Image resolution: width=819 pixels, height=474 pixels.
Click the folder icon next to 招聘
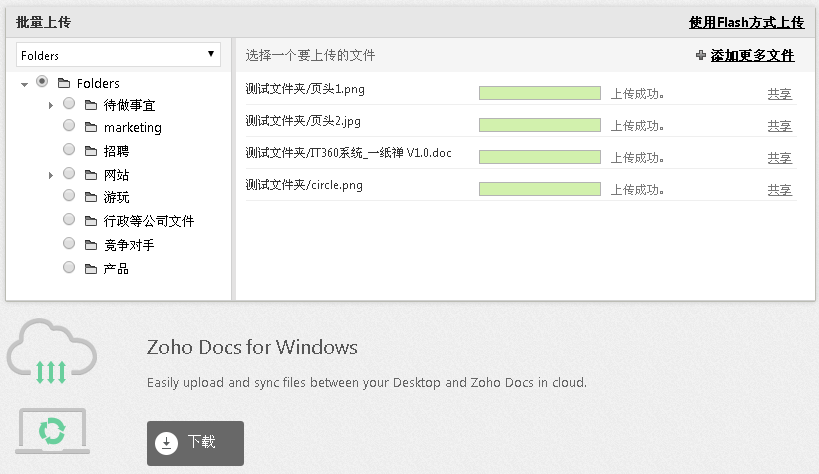click(x=91, y=151)
